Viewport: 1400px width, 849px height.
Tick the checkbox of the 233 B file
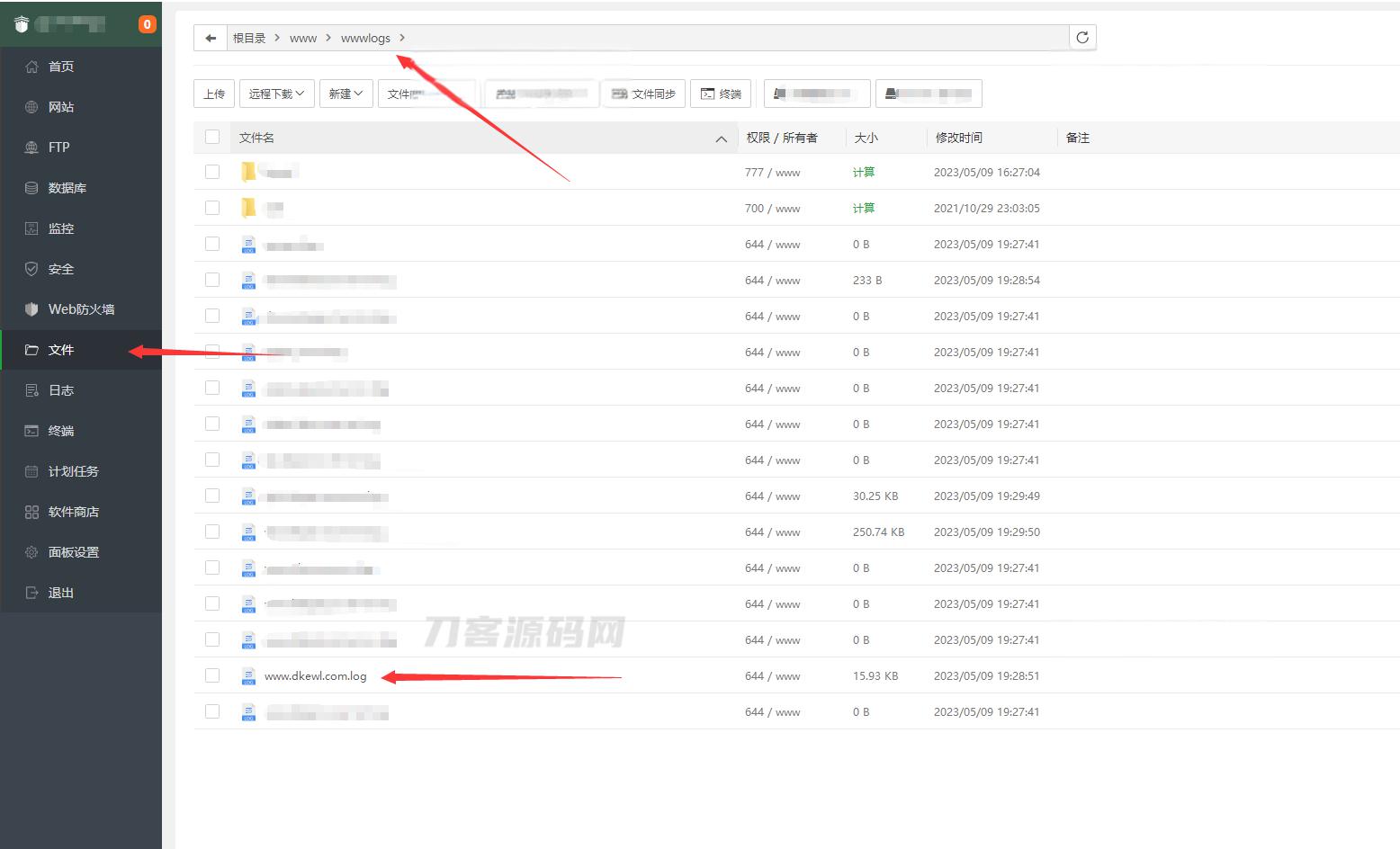(212, 280)
